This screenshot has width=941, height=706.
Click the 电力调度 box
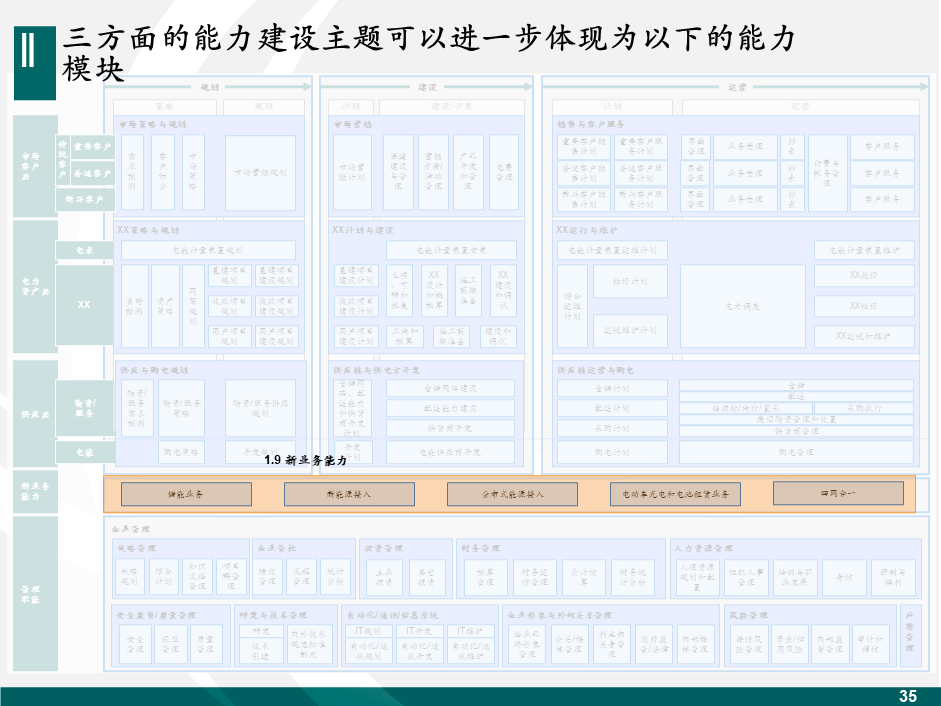pyautogui.click(x=743, y=306)
